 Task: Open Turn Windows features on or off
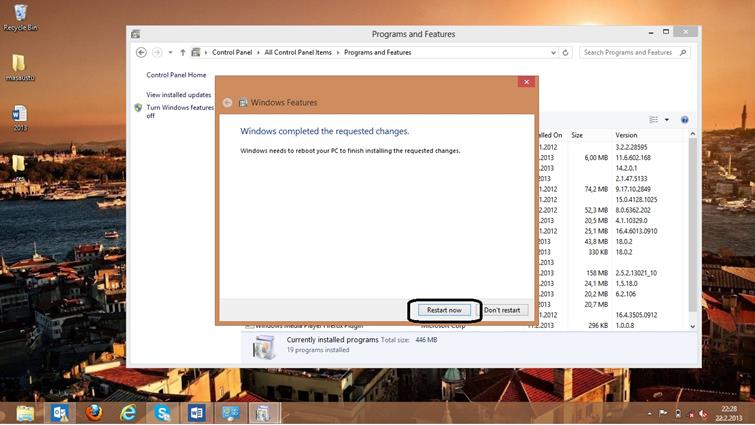point(180,111)
